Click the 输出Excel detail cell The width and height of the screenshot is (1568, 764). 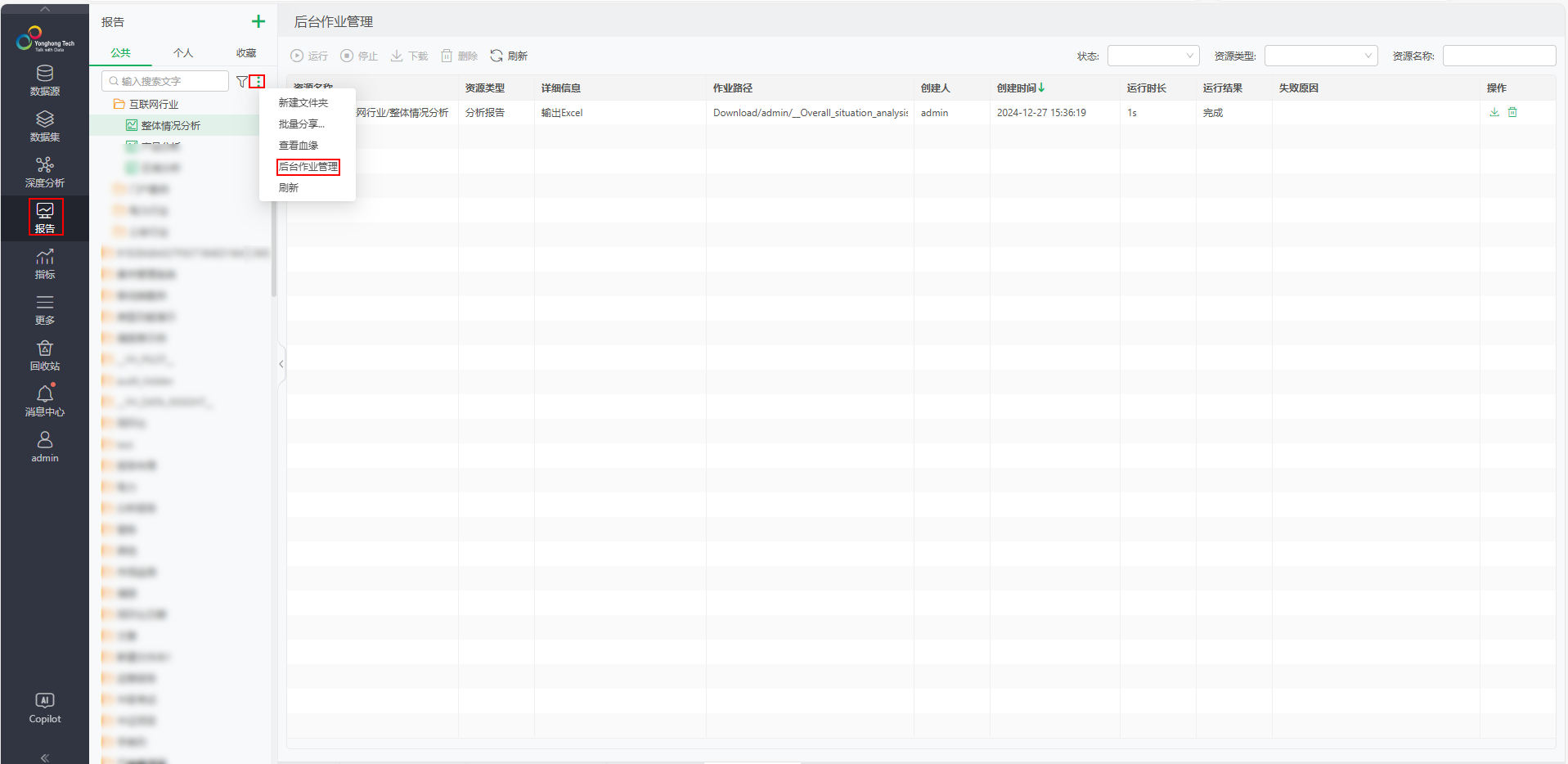click(562, 113)
